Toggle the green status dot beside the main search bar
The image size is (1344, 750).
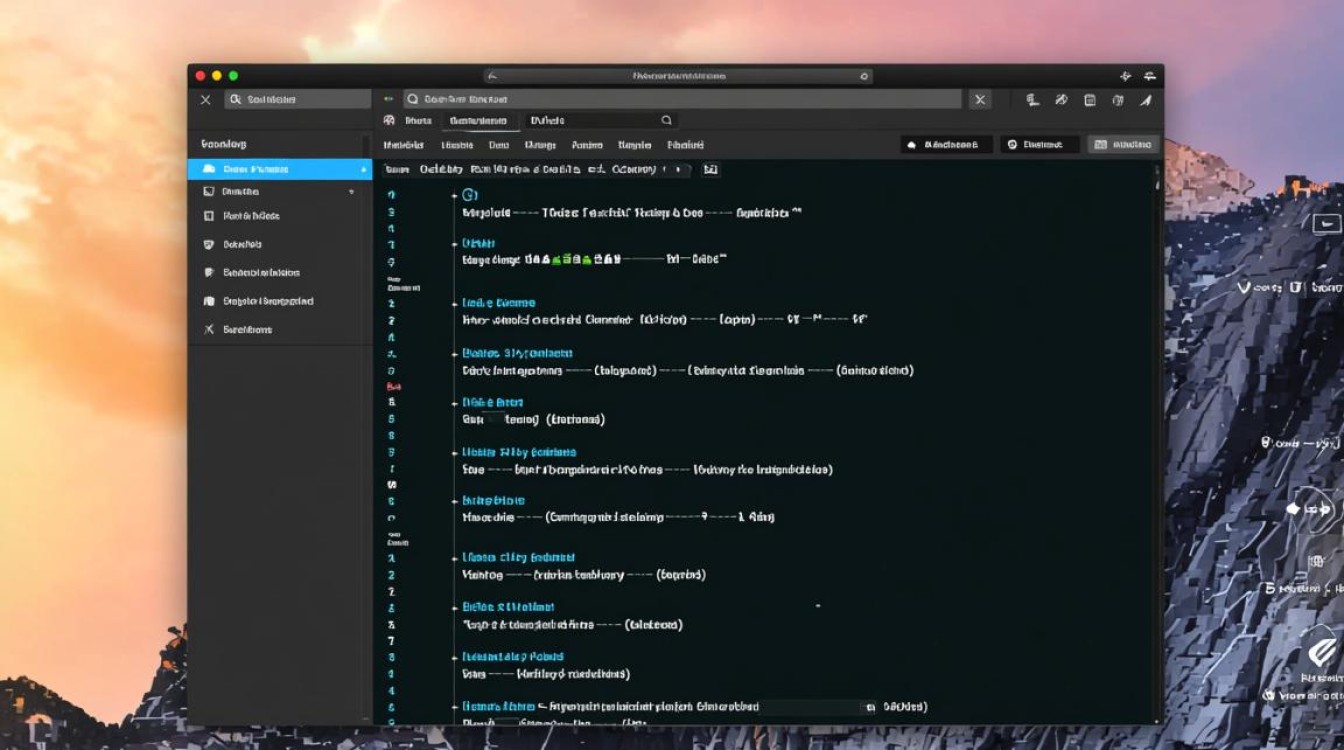coord(388,100)
